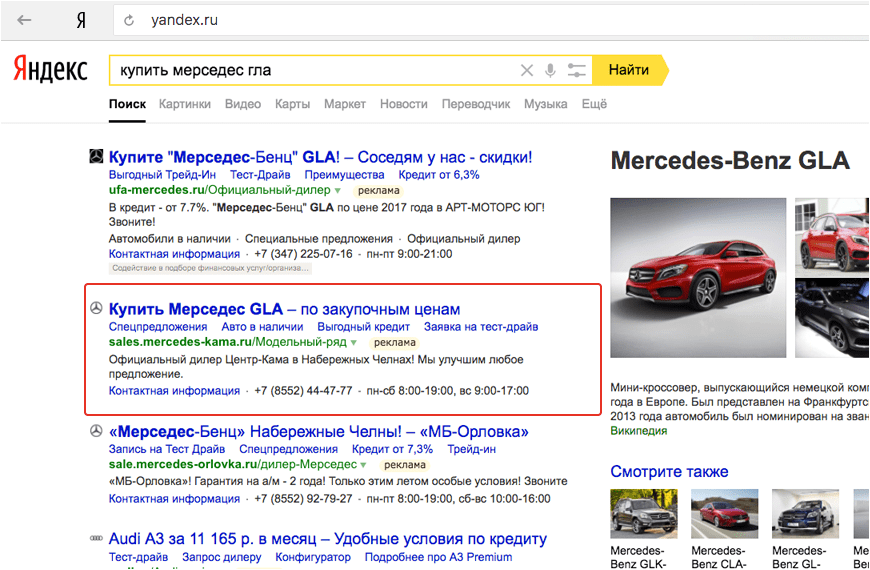Image resolution: width=870 pixels, height=570 pixels.
Task: Expand dropdown arrow next to sales.mercedes-kama.ru
Action: coord(353,343)
